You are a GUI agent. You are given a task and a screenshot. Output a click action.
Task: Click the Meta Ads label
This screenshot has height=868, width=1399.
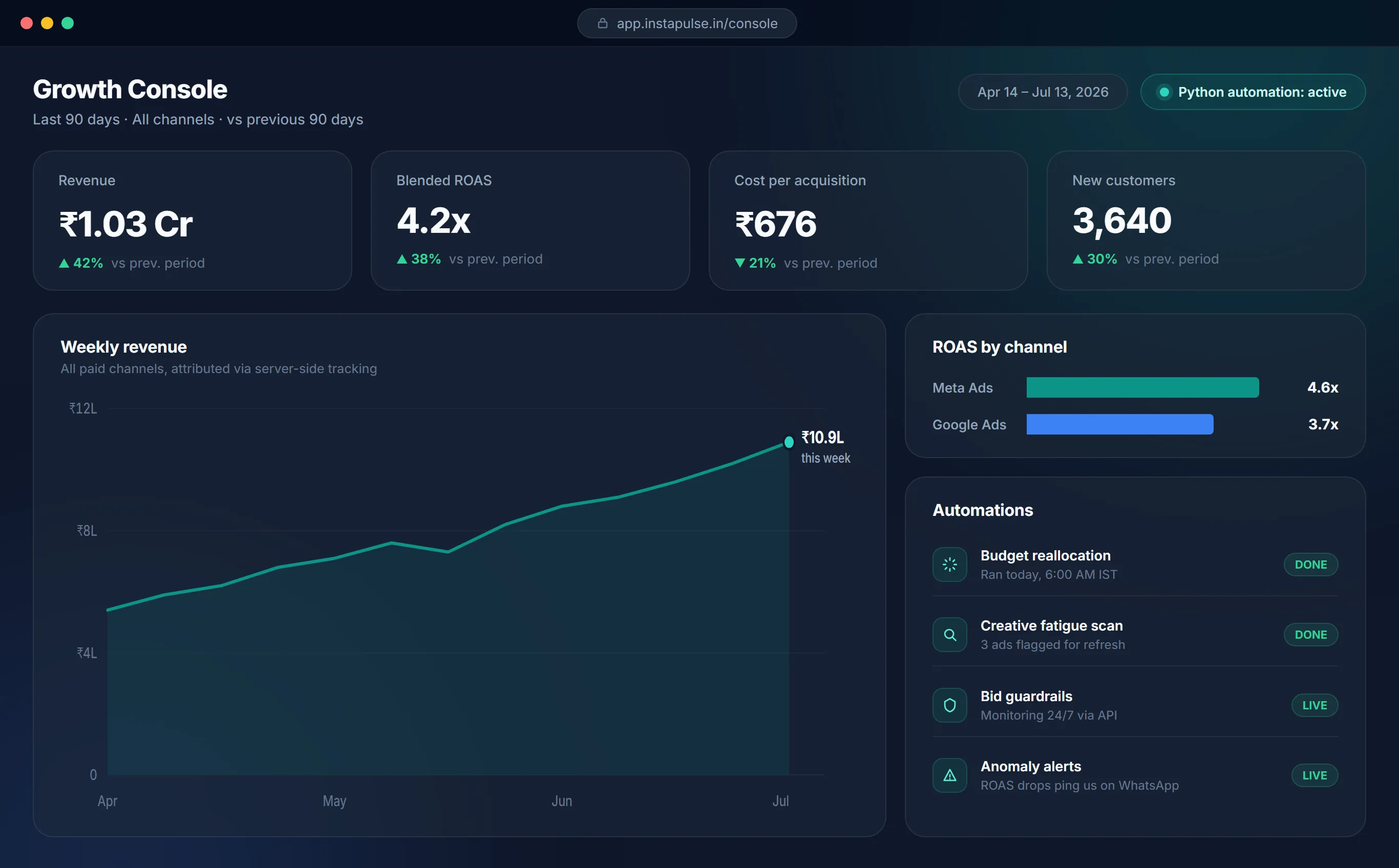click(x=963, y=387)
